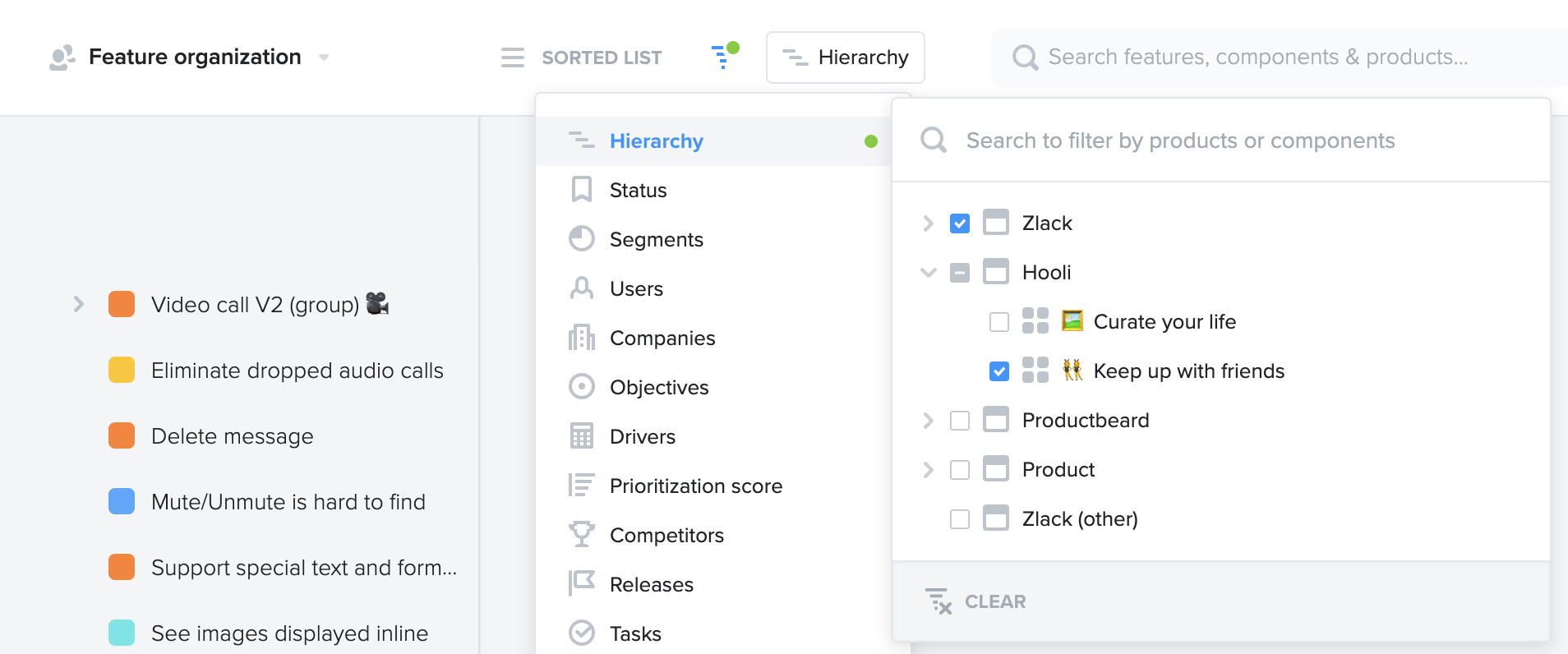
Task: Click the Productbeard product window icon
Action: coord(996,420)
